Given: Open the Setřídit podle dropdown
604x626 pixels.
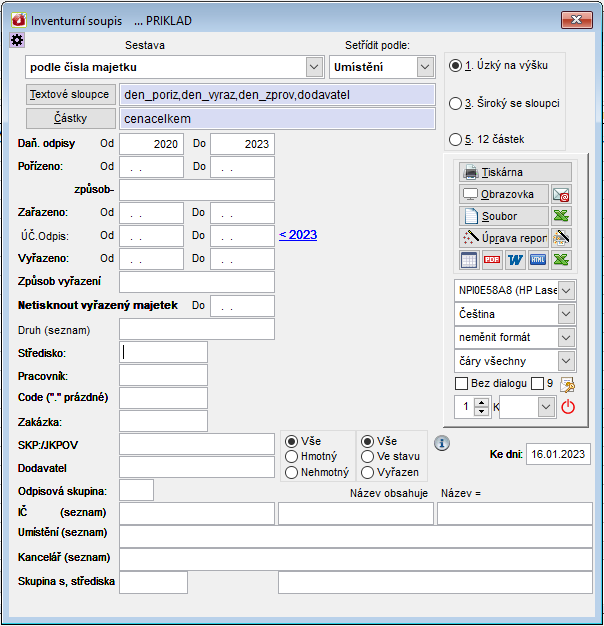Looking at the screenshot, I should tap(425, 67).
